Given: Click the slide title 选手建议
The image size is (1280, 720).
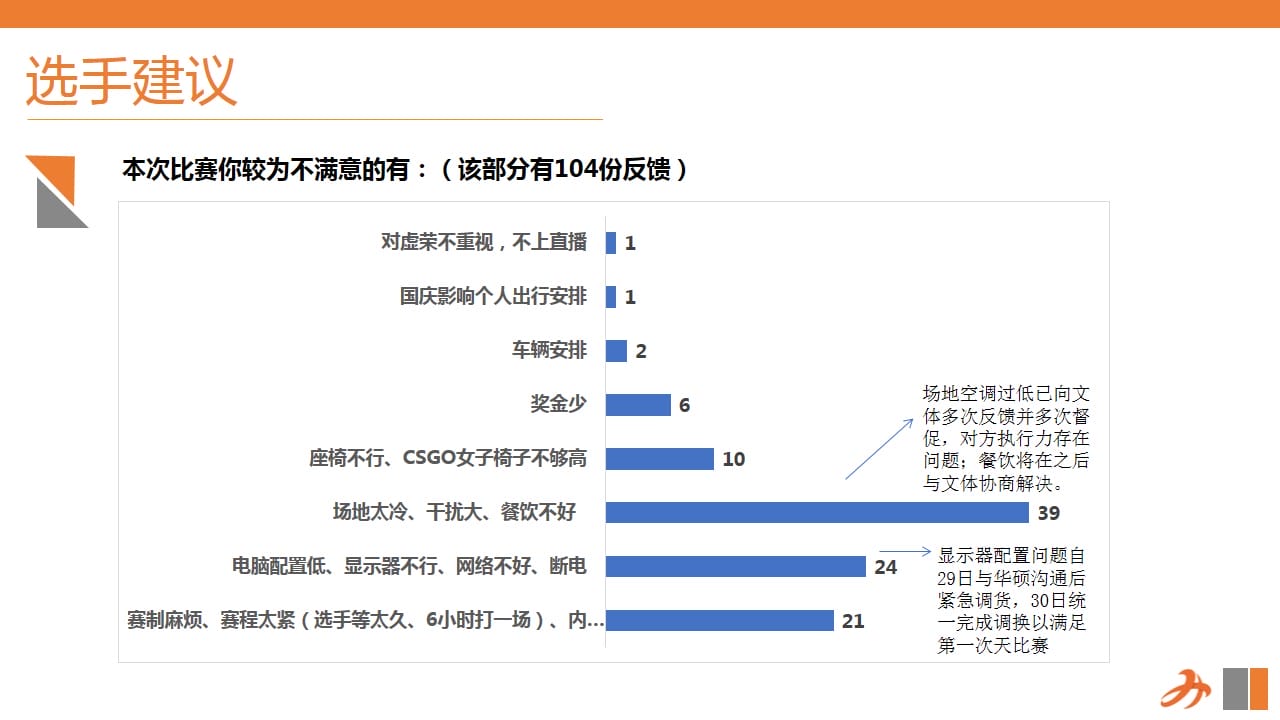Looking at the screenshot, I should coord(131,81).
